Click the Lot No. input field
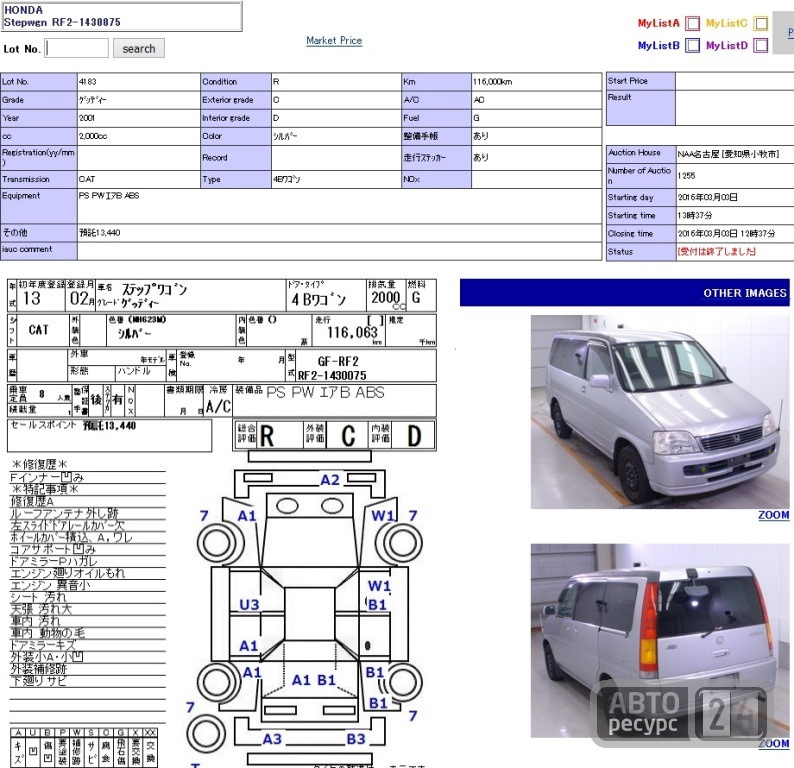Viewport: 794px width, 768px height. click(x=76, y=49)
